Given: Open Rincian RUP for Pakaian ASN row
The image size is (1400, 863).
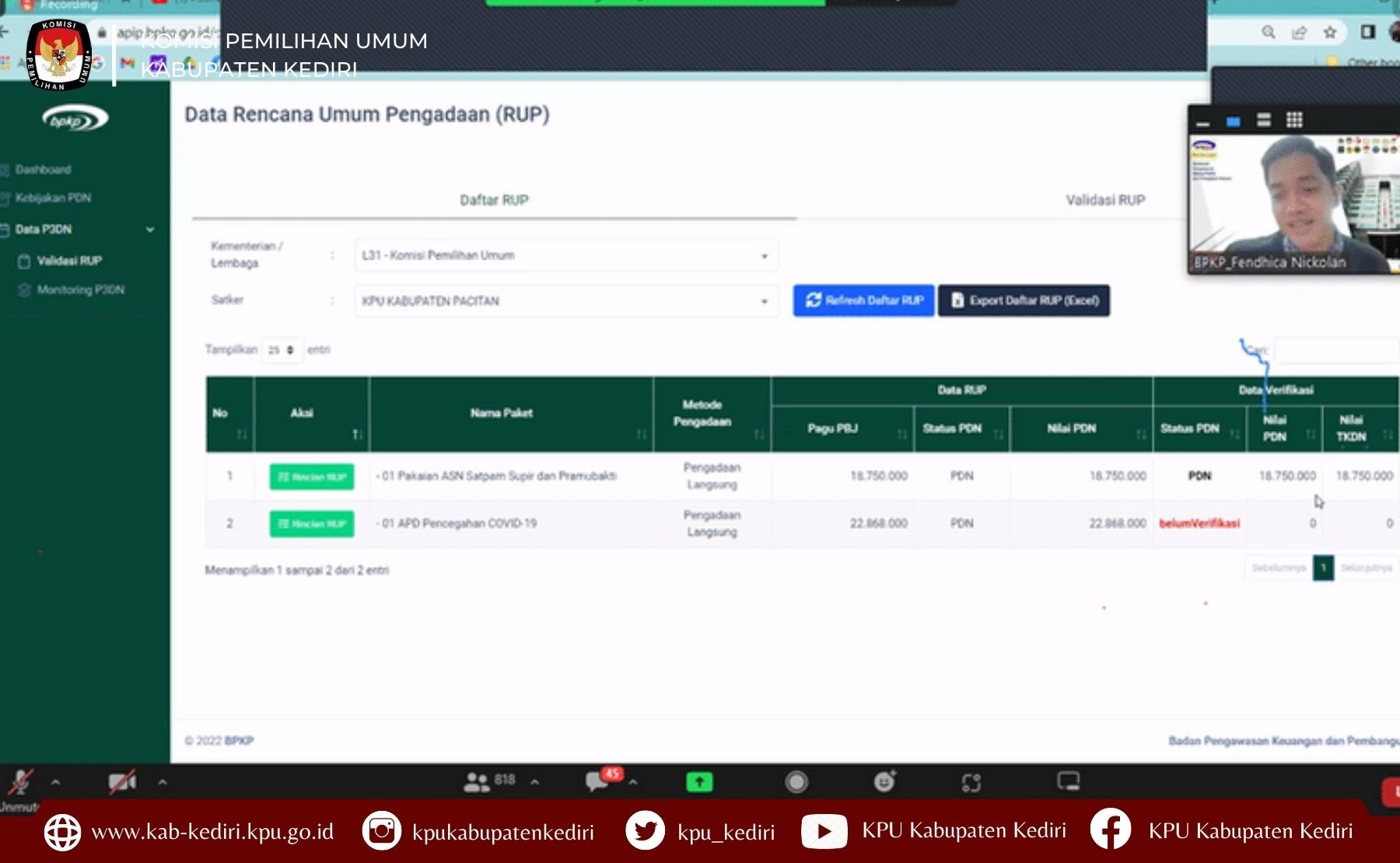Looking at the screenshot, I should click(311, 477).
